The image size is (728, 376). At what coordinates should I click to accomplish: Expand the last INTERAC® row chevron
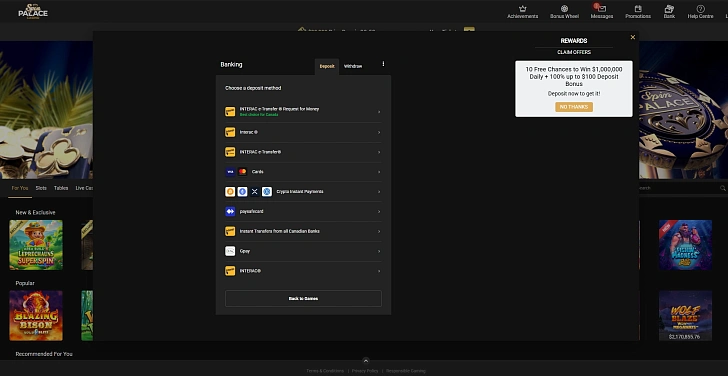[x=379, y=271]
